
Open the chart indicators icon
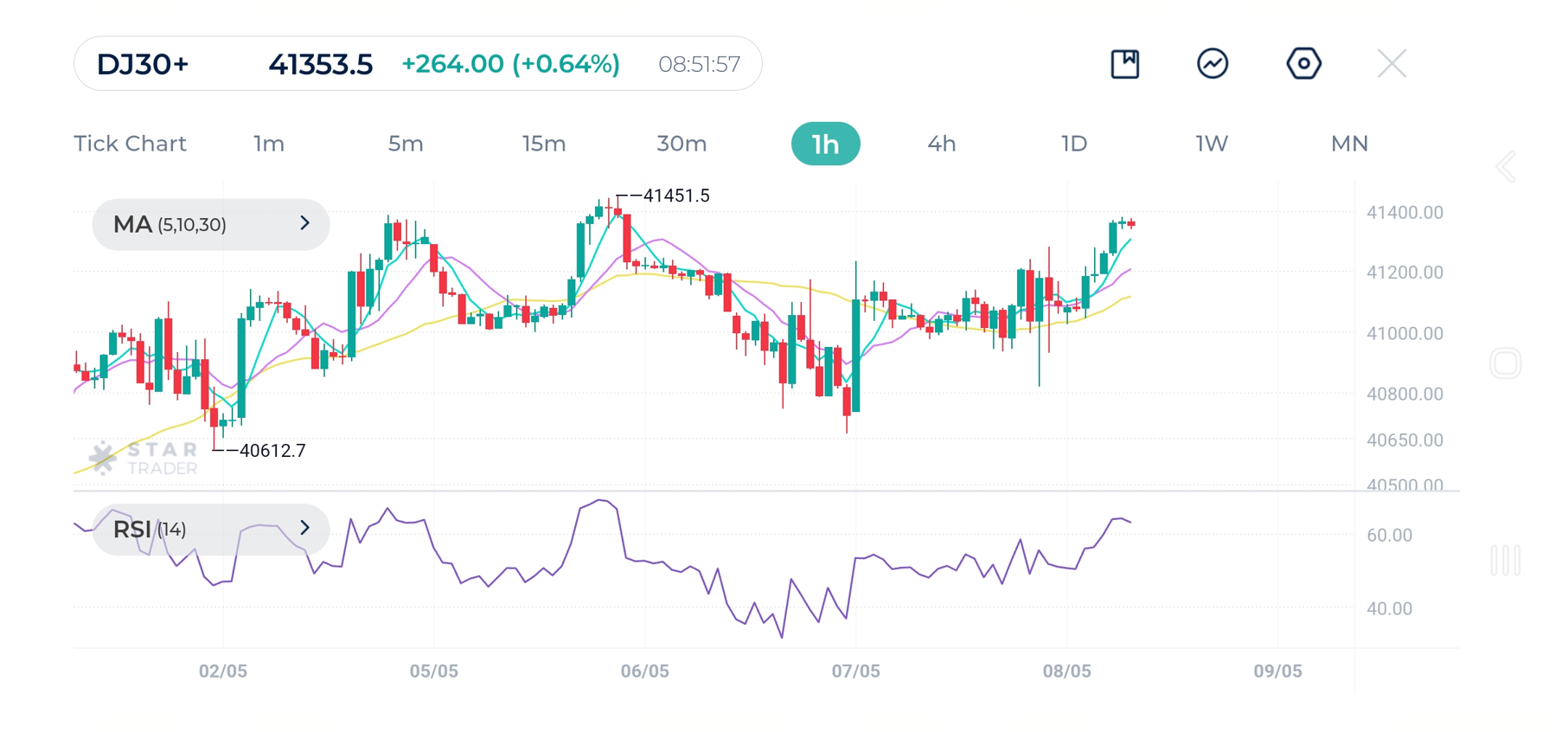coord(1213,64)
